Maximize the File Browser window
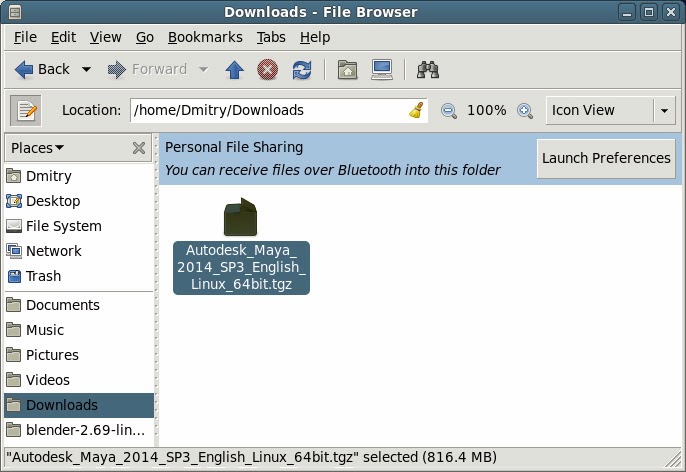Screen dimensions: 686x472 (x=649, y=12)
